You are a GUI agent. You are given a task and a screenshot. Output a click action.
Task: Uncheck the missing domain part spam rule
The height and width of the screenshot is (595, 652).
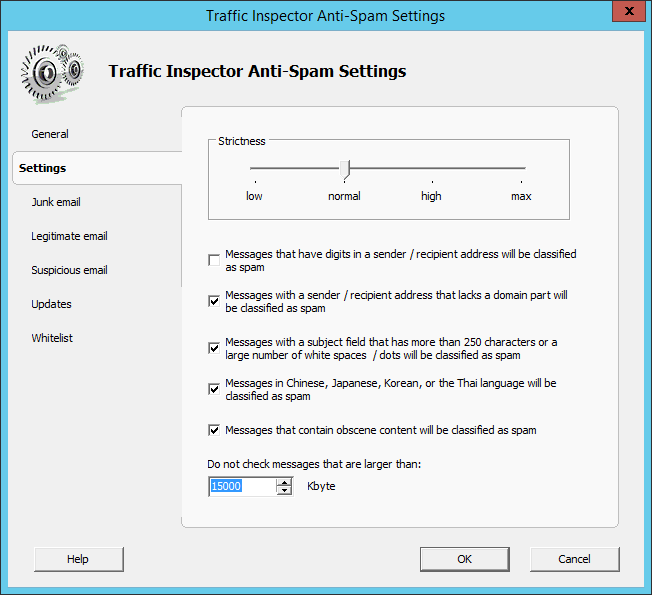tap(214, 301)
